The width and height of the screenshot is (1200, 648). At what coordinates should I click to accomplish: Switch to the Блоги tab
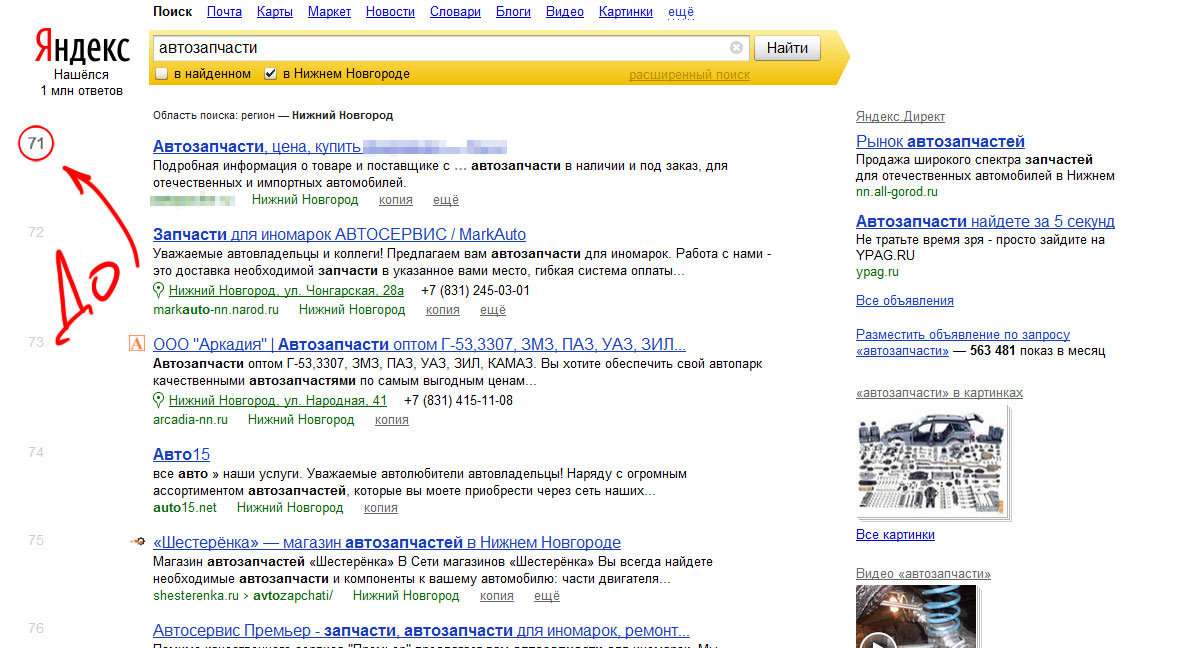513,12
